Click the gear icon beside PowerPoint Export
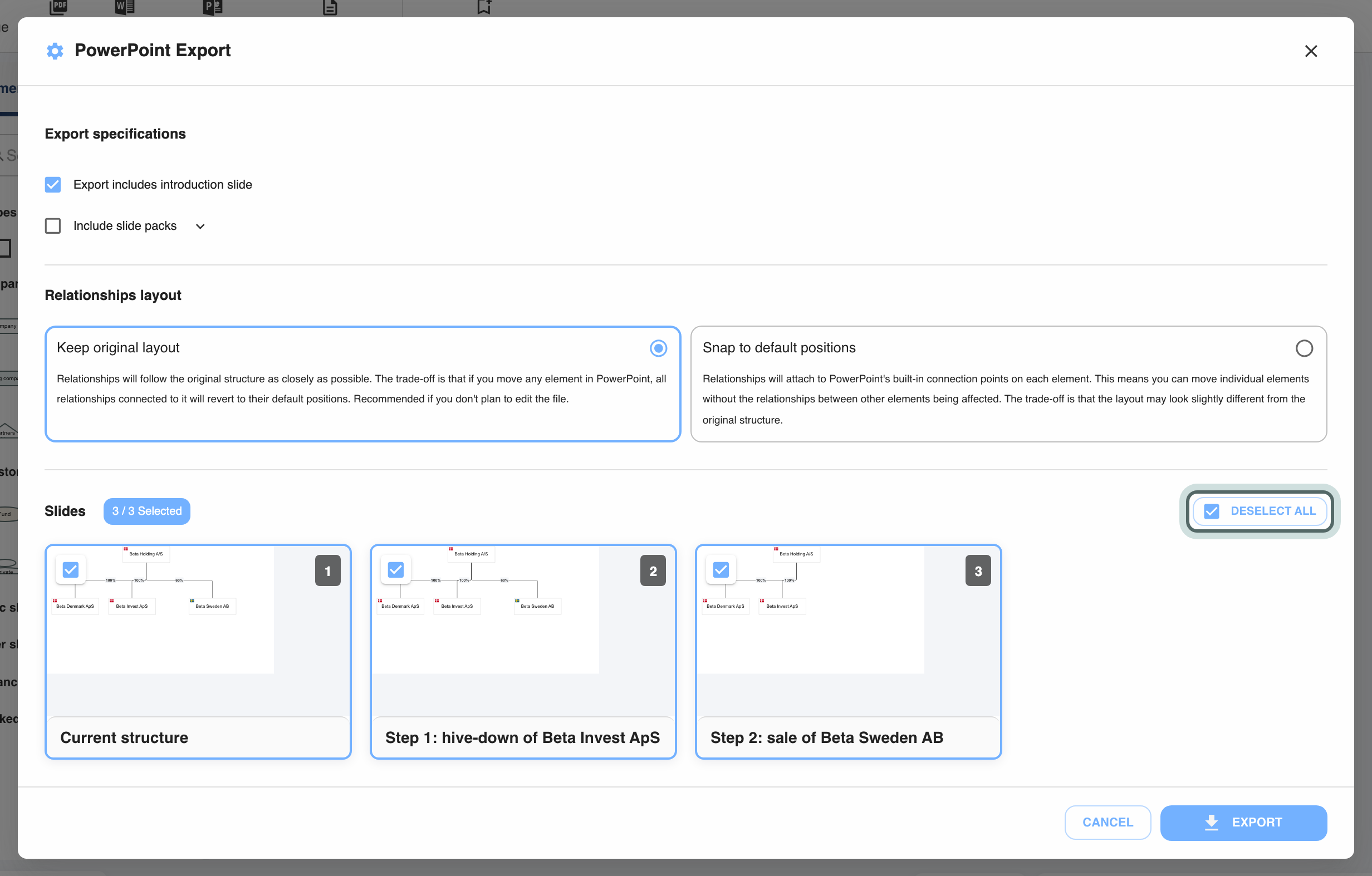This screenshot has height=876, width=1372. click(x=55, y=51)
